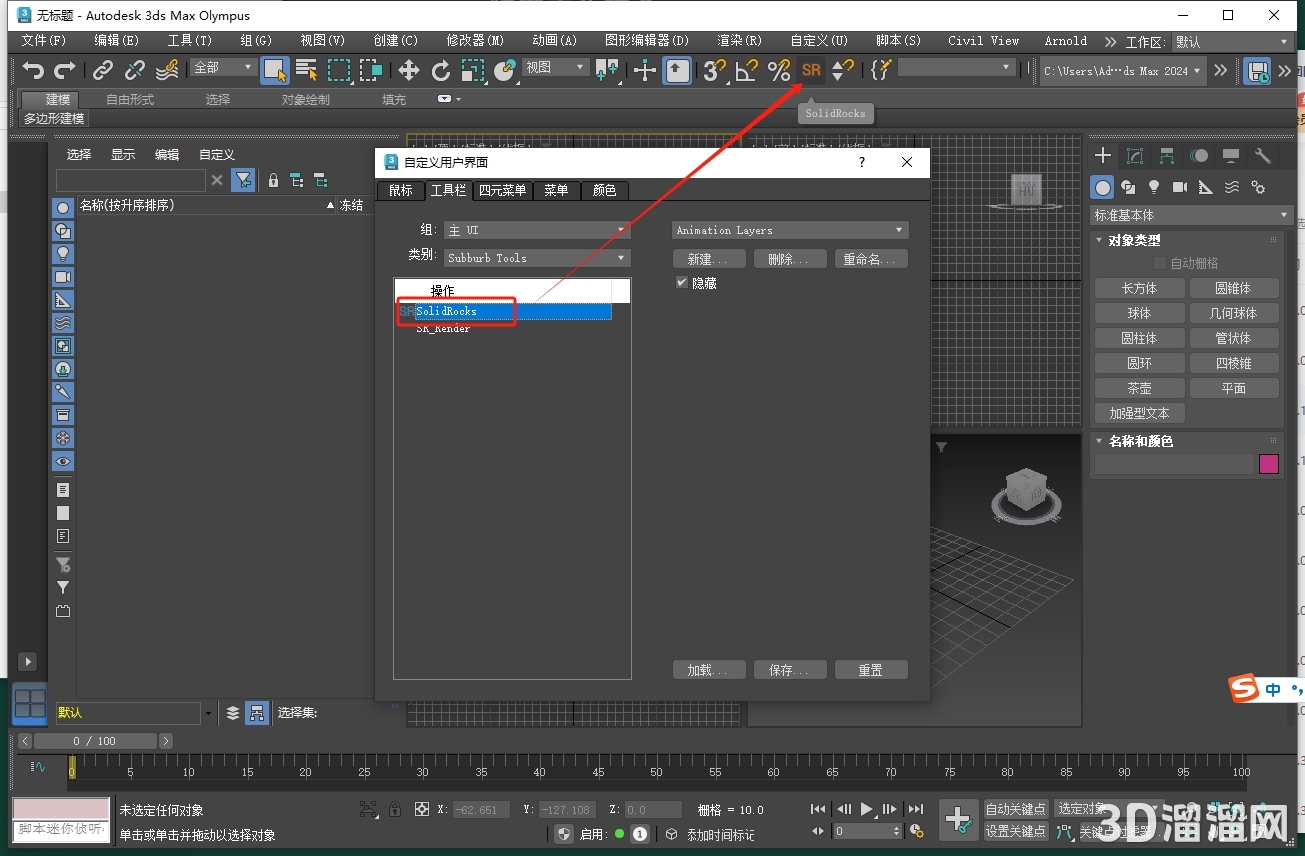Switch to the 颜色 tab
This screenshot has width=1305, height=856.
[x=605, y=190]
